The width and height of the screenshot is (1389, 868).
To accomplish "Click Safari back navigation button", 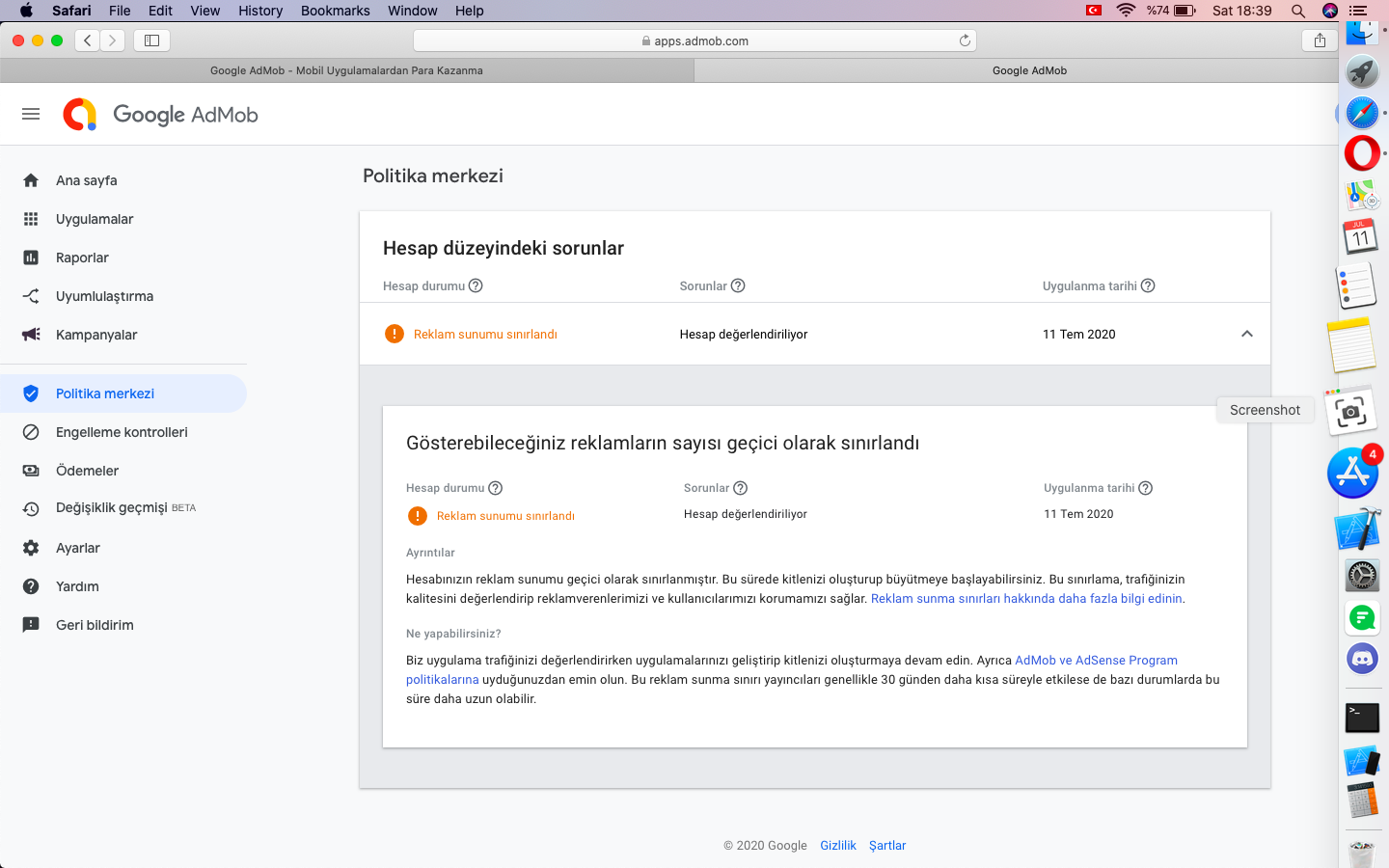I will coord(88,41).
